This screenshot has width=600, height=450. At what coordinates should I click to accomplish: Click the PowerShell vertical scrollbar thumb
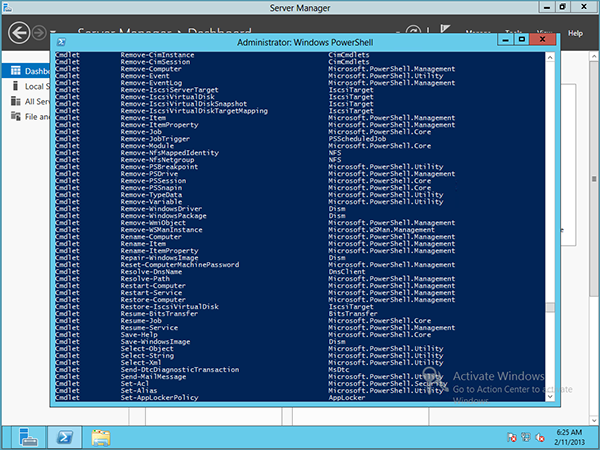click(550, 308)
